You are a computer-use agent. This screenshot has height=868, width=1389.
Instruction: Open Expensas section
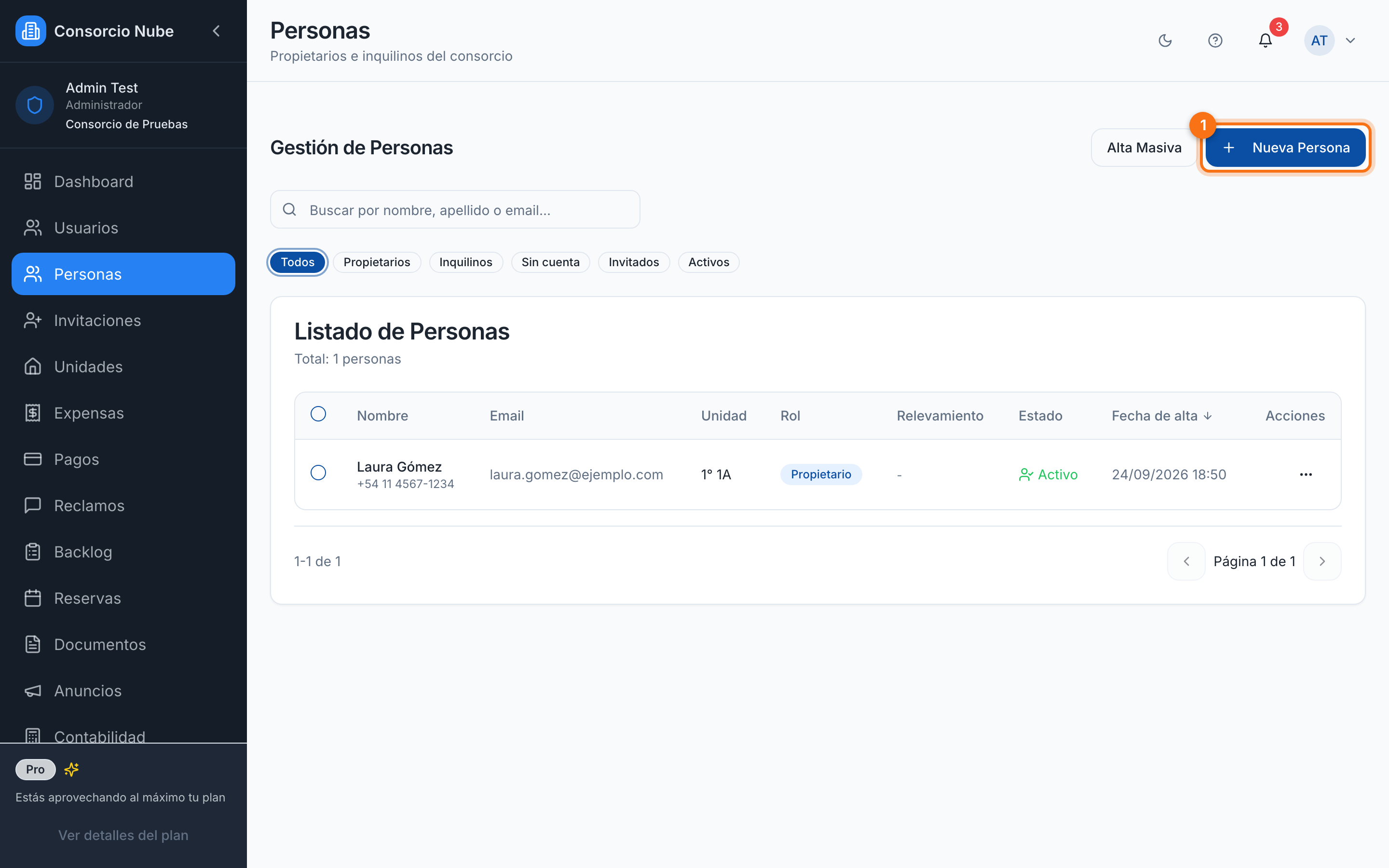(123, 413)
